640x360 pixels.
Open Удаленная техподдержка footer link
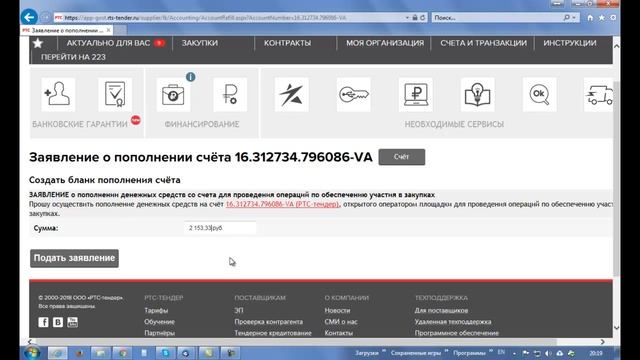pyautogui.click(x=453, y=322)
